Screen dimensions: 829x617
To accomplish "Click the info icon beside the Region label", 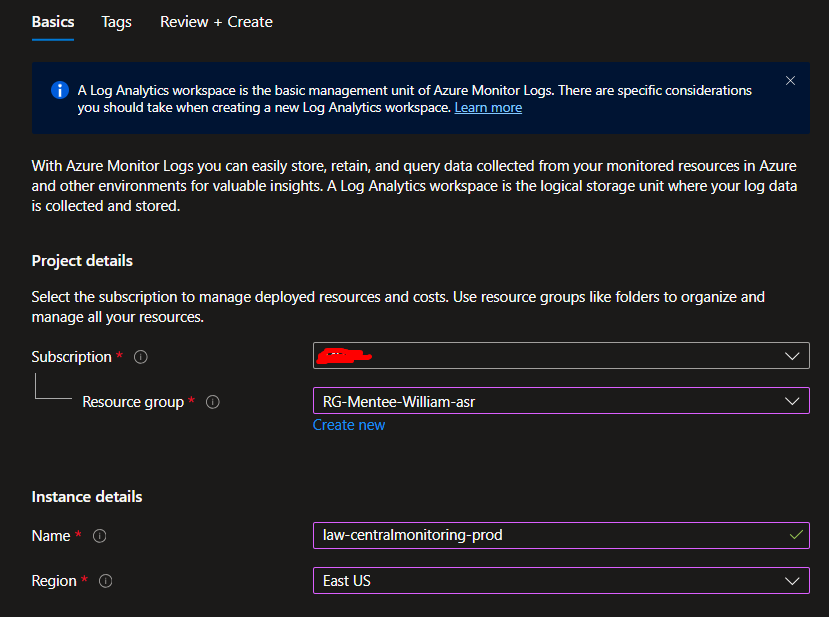I will click(x=106, y=581).
